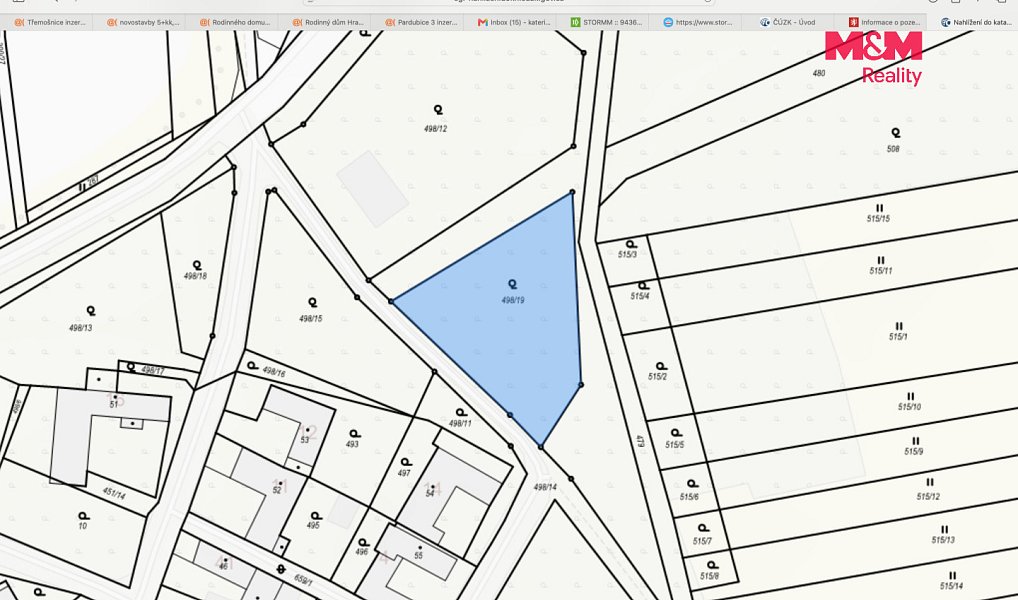This screenshot has height=600, width=1018.
Task: Click parcel number 10
Action: pyautogui.click(x=82, y=526)
